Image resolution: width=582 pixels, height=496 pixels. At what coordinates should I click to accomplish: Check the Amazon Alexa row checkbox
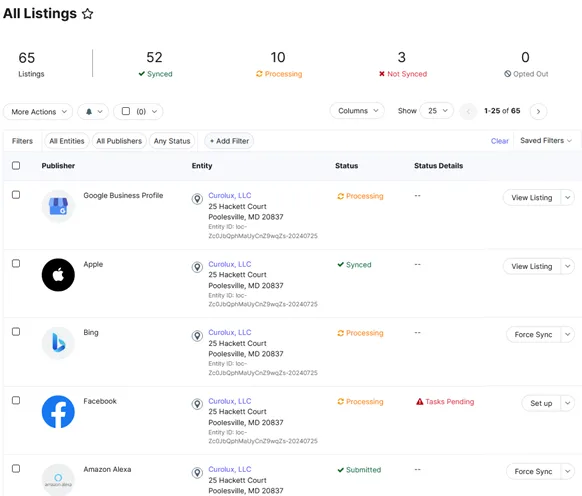click(16, 469)
